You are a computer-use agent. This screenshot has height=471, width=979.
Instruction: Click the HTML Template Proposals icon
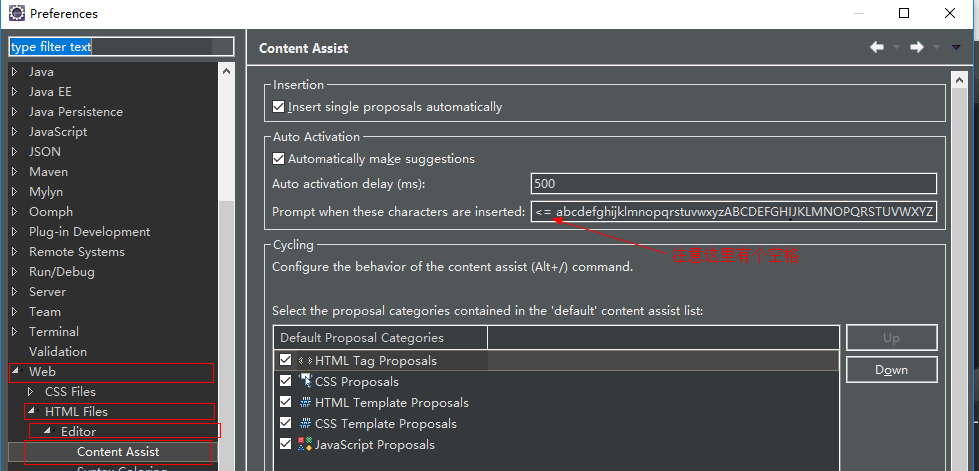[305, 403]
